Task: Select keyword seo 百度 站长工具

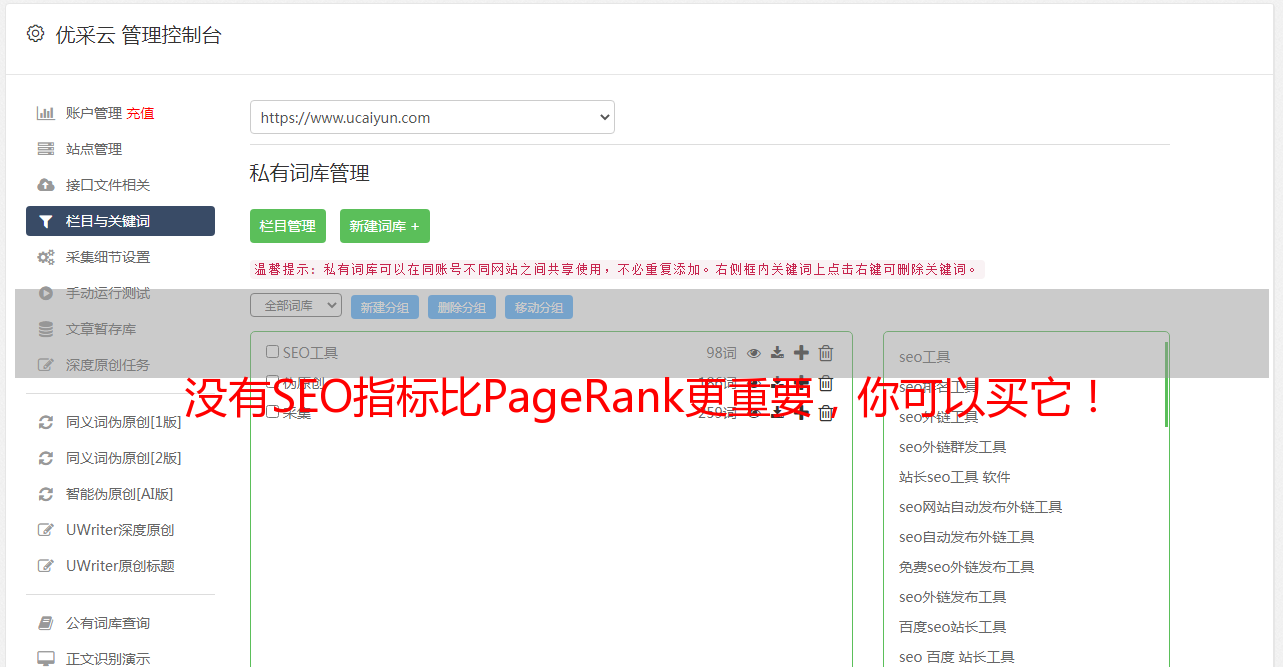Action: (x=957, y=657)
